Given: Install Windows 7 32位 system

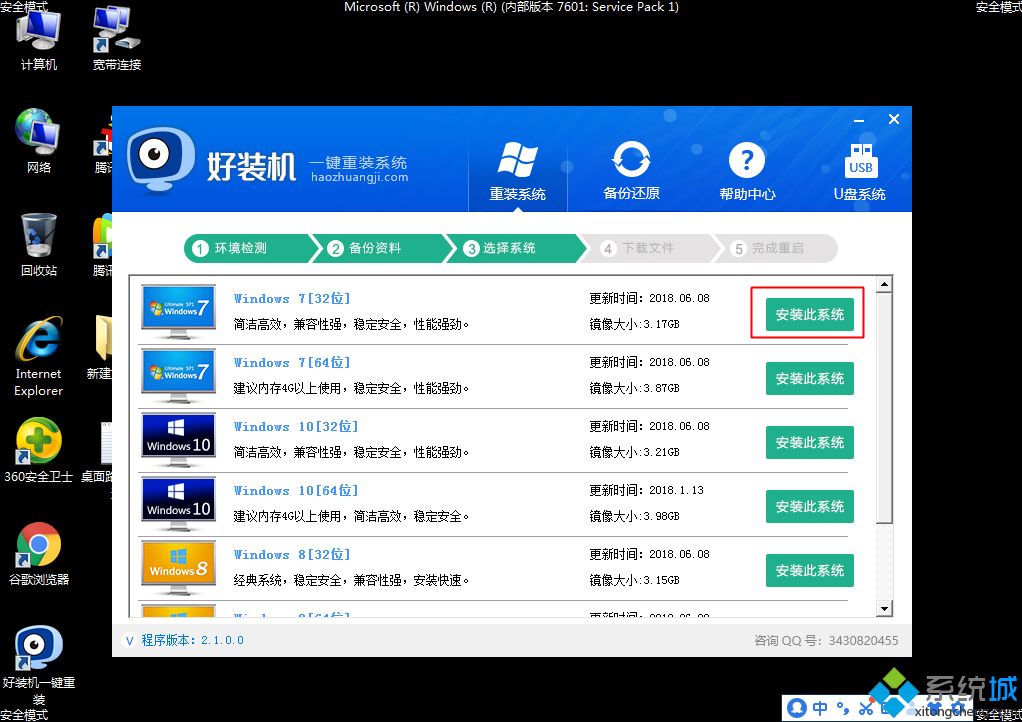Looking at the screenshot, I should click(810, 314).
